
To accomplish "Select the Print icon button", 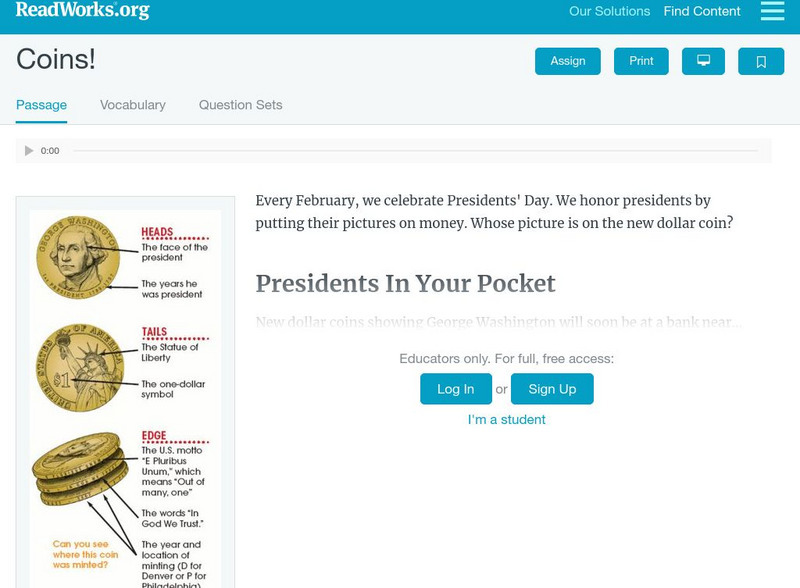I will [x=641, y=61].
